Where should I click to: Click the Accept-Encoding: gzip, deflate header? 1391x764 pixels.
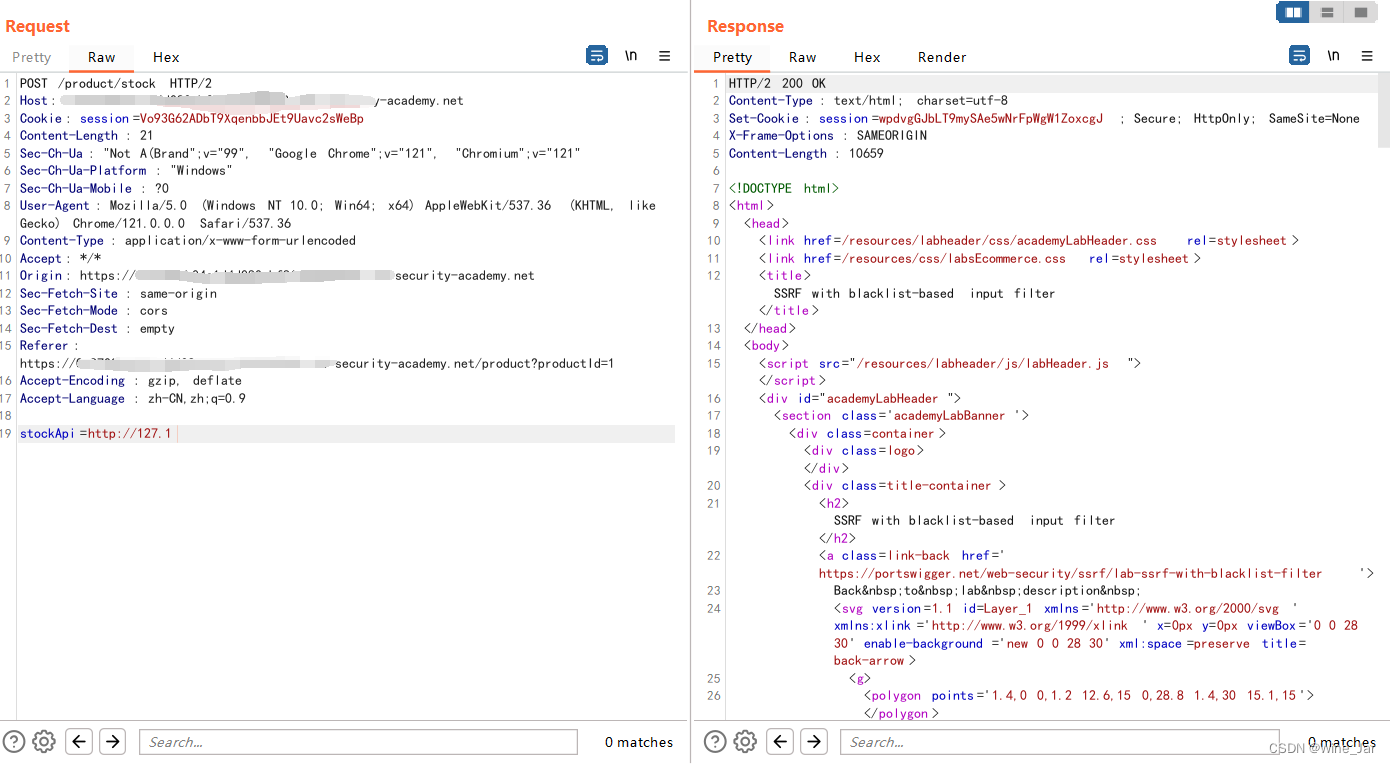point(130,381)
